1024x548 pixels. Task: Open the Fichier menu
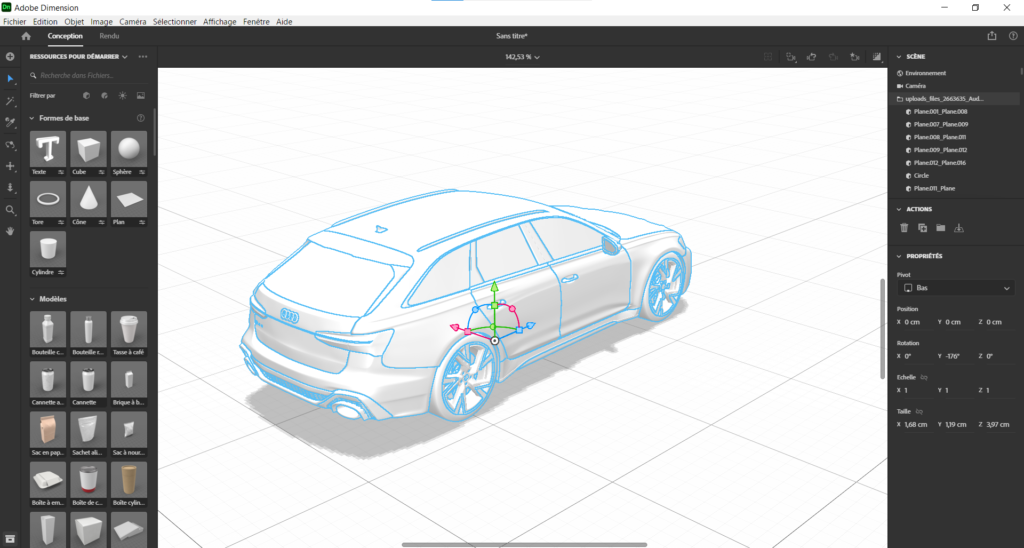(x=15, y=22)
